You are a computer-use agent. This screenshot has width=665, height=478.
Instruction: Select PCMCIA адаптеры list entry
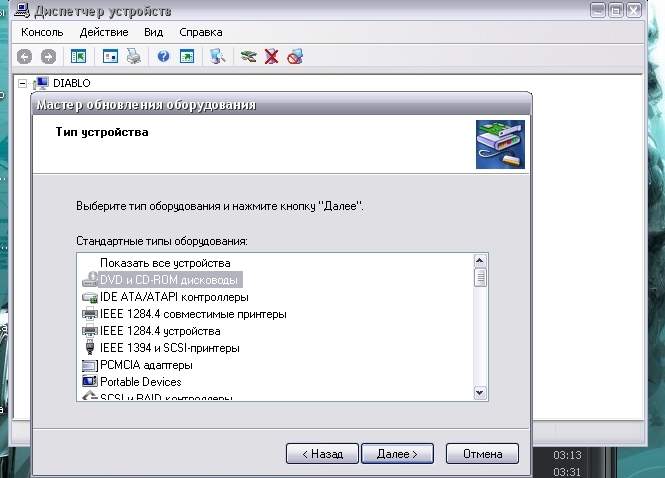(x=146, y=365)
